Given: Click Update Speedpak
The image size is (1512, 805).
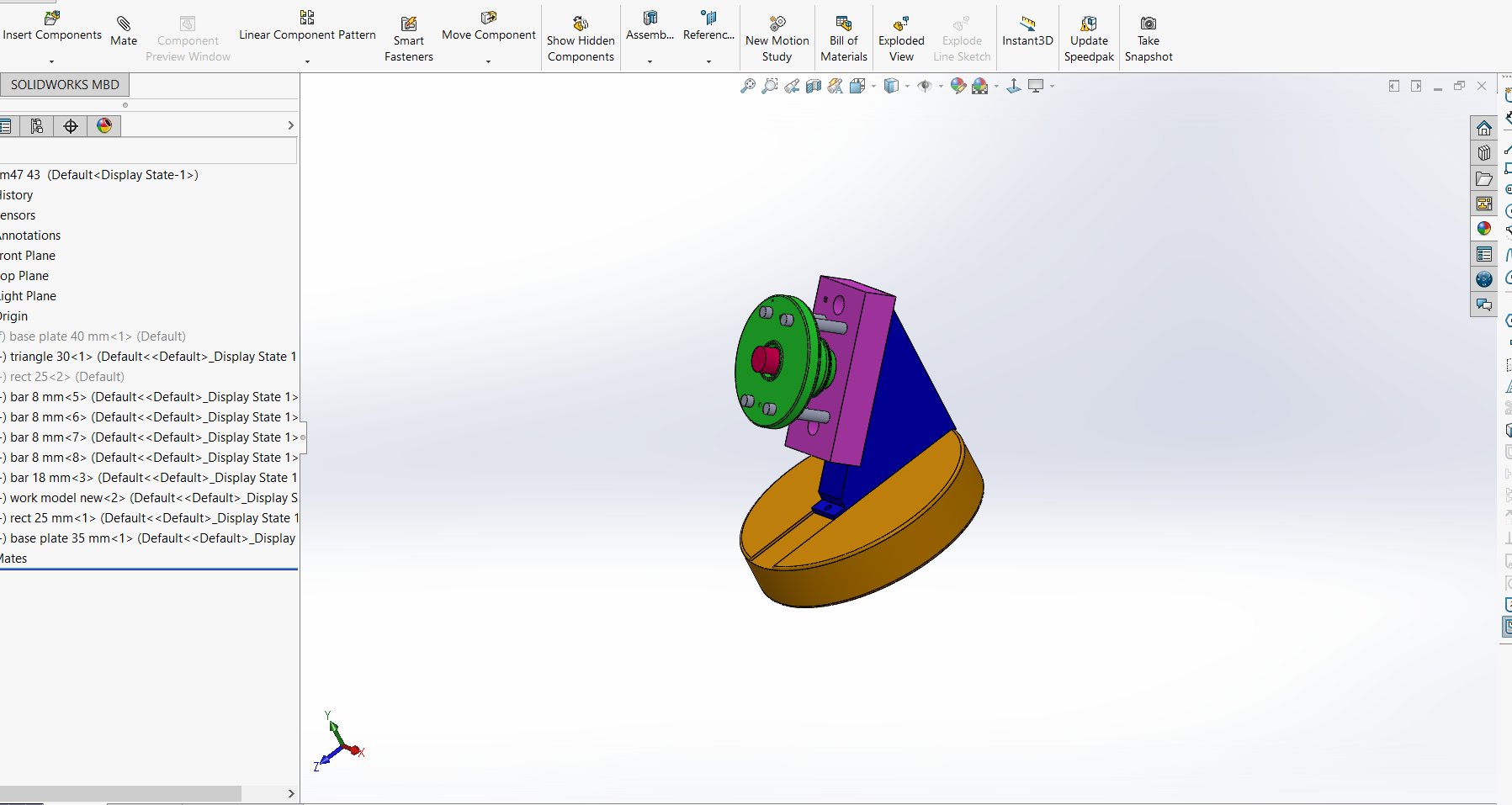Looking at the screenshot, I should (x=1089, y=39).
